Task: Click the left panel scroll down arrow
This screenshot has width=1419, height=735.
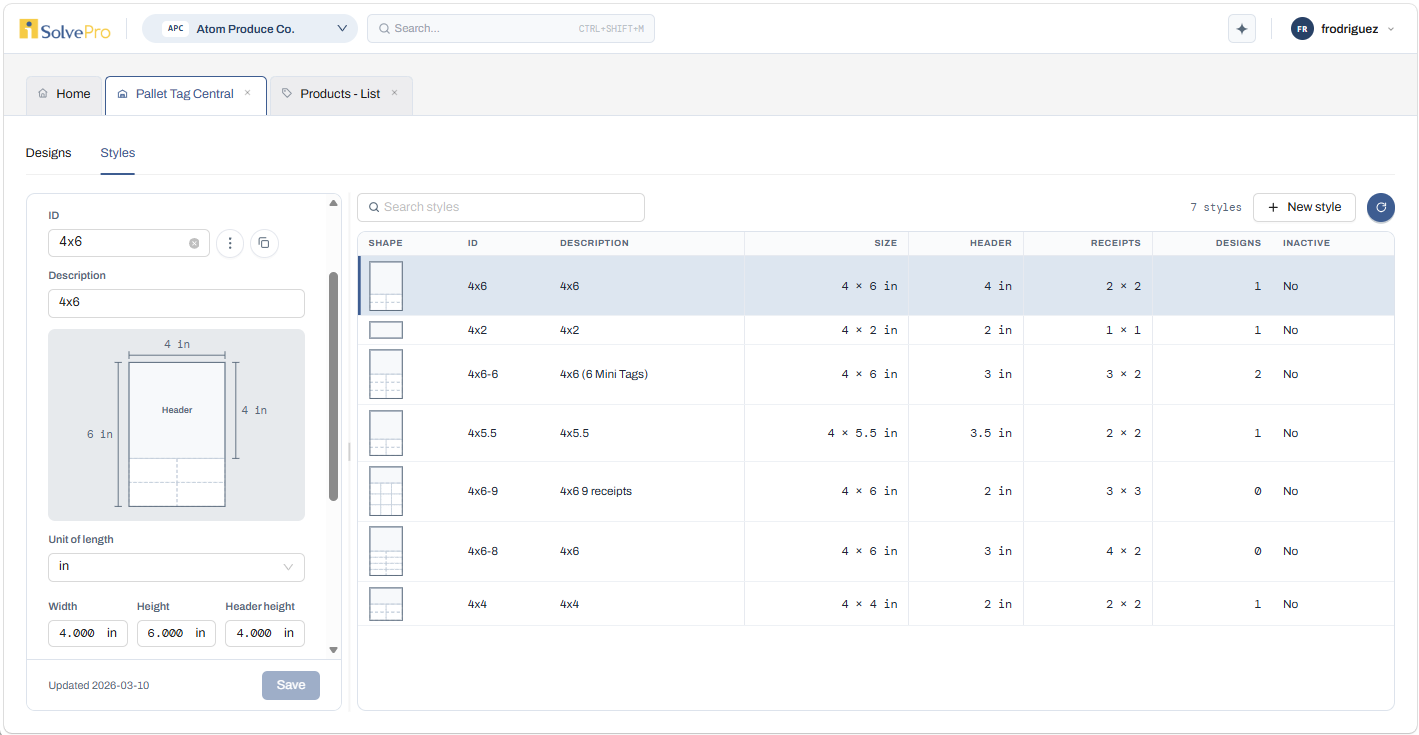Action: pyautogui.click(x=333, y=650)
